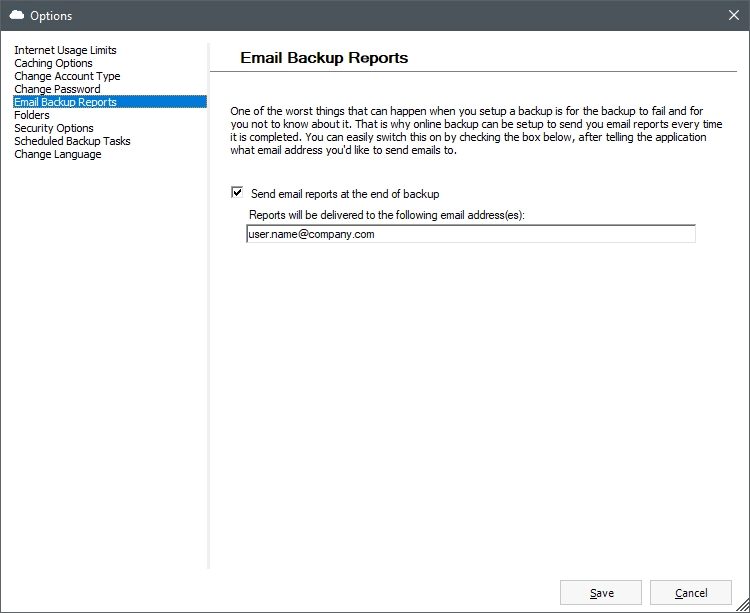This screenshot has height=613, width=750.
Task: Click the Options title bar text
Action: pos(51,15)
